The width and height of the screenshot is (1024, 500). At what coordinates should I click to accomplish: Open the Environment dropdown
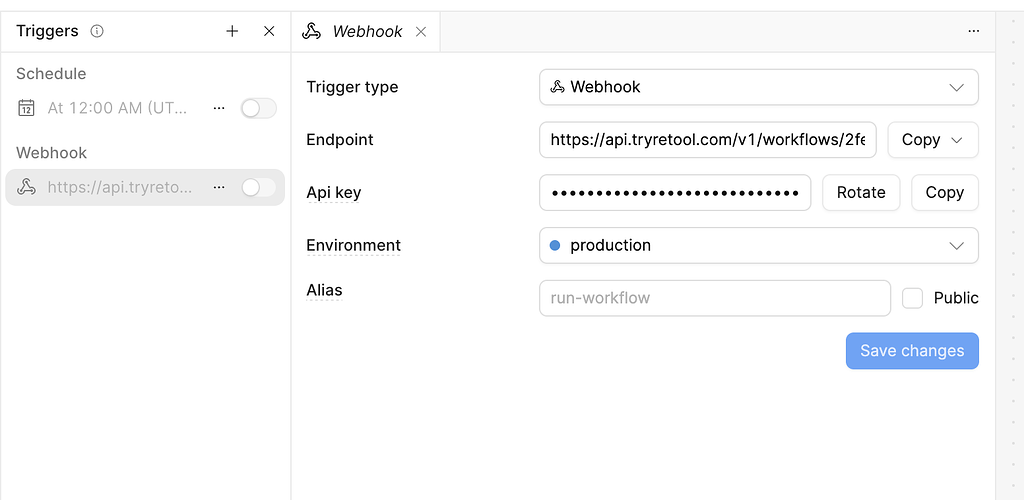pos(759,245)
